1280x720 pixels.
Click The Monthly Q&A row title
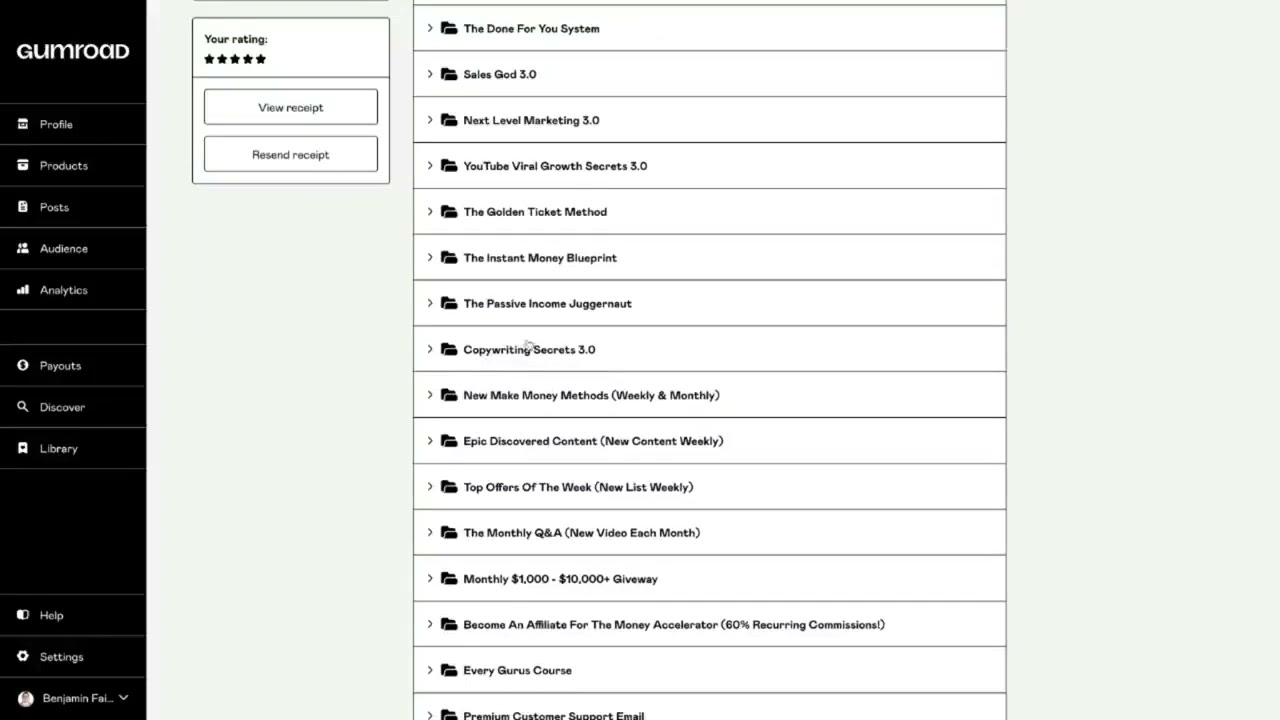tap(581, 533)
